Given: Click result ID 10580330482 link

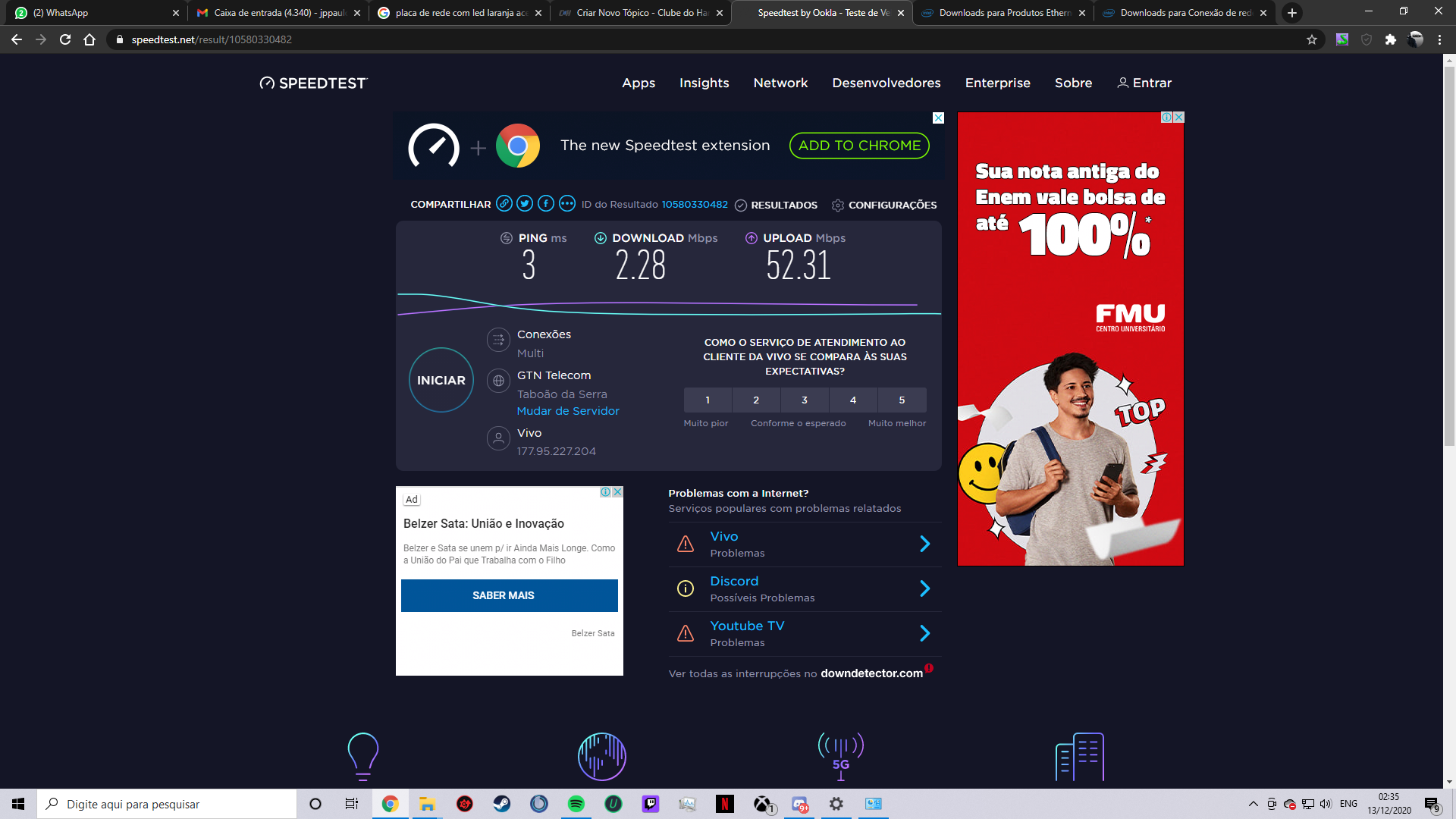Looking at the screenshot, I should [x=695, y=204].
